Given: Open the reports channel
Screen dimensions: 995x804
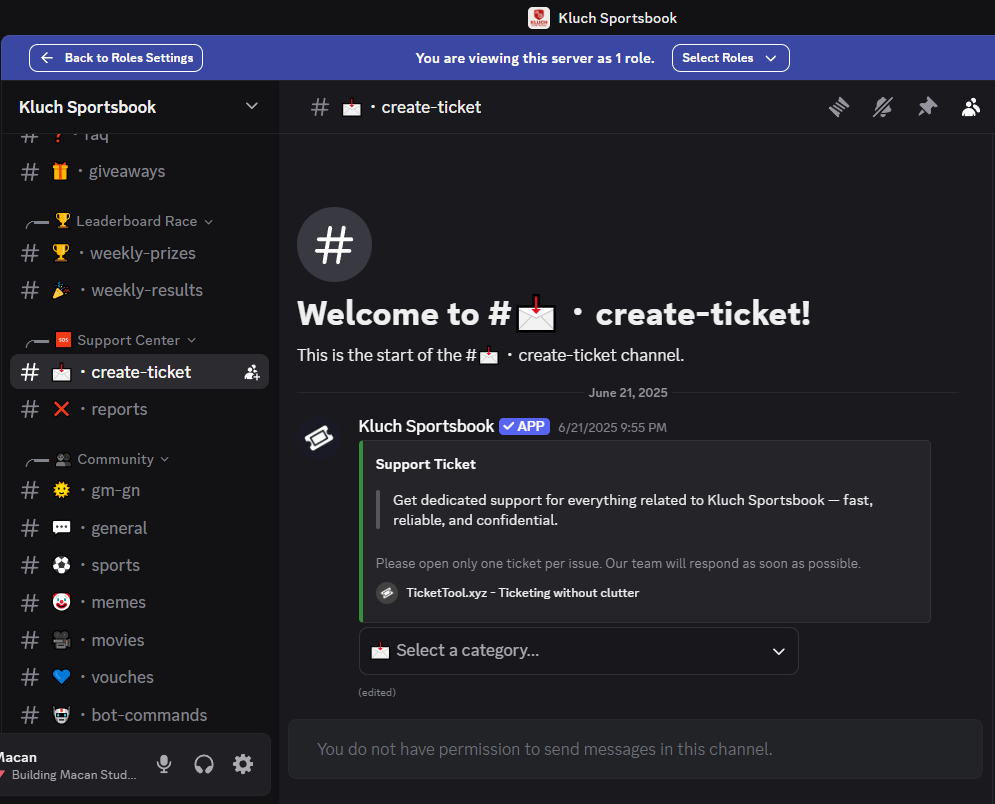Looking at the screenshot, I should coord(139,409).
